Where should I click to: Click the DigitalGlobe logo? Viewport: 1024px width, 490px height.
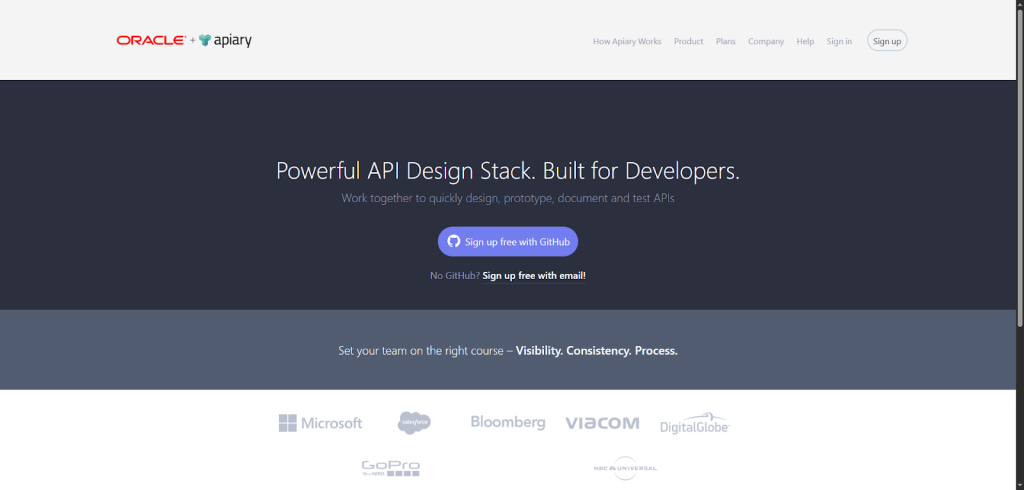695,423
